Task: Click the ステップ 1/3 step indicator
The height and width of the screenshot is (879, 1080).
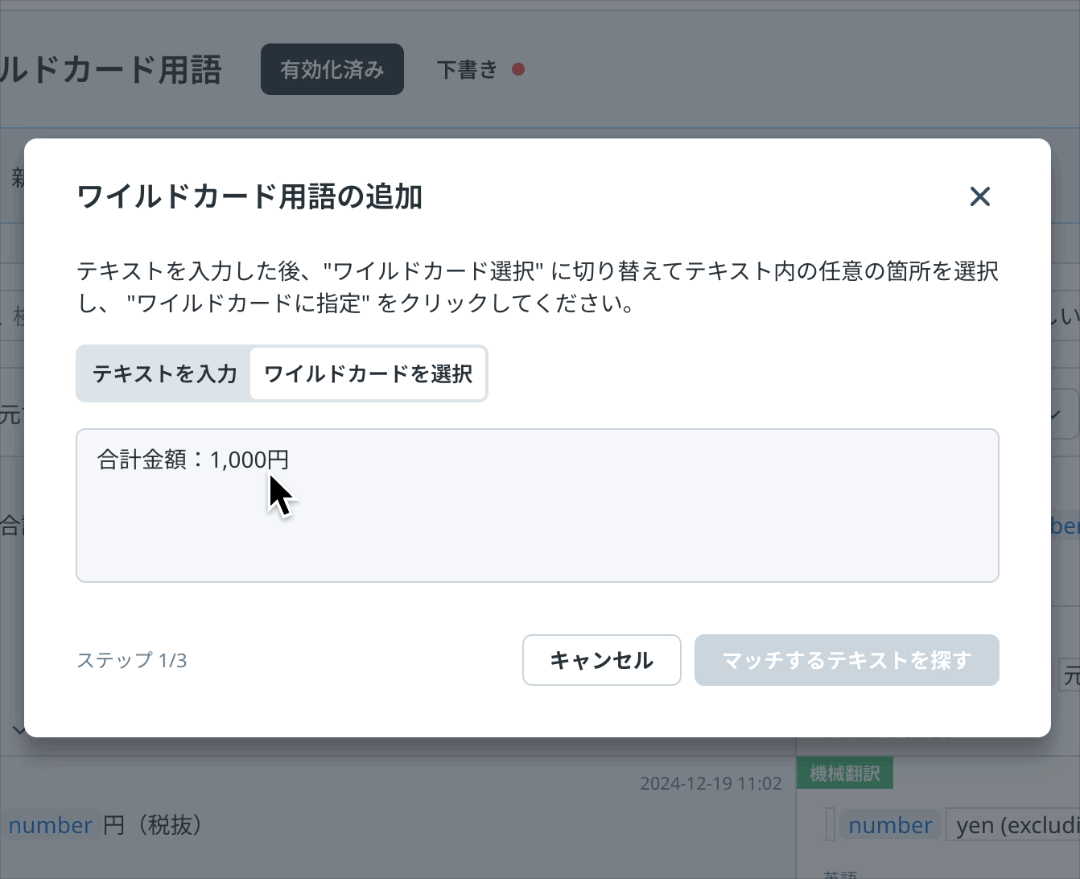Action: (132, 660)
